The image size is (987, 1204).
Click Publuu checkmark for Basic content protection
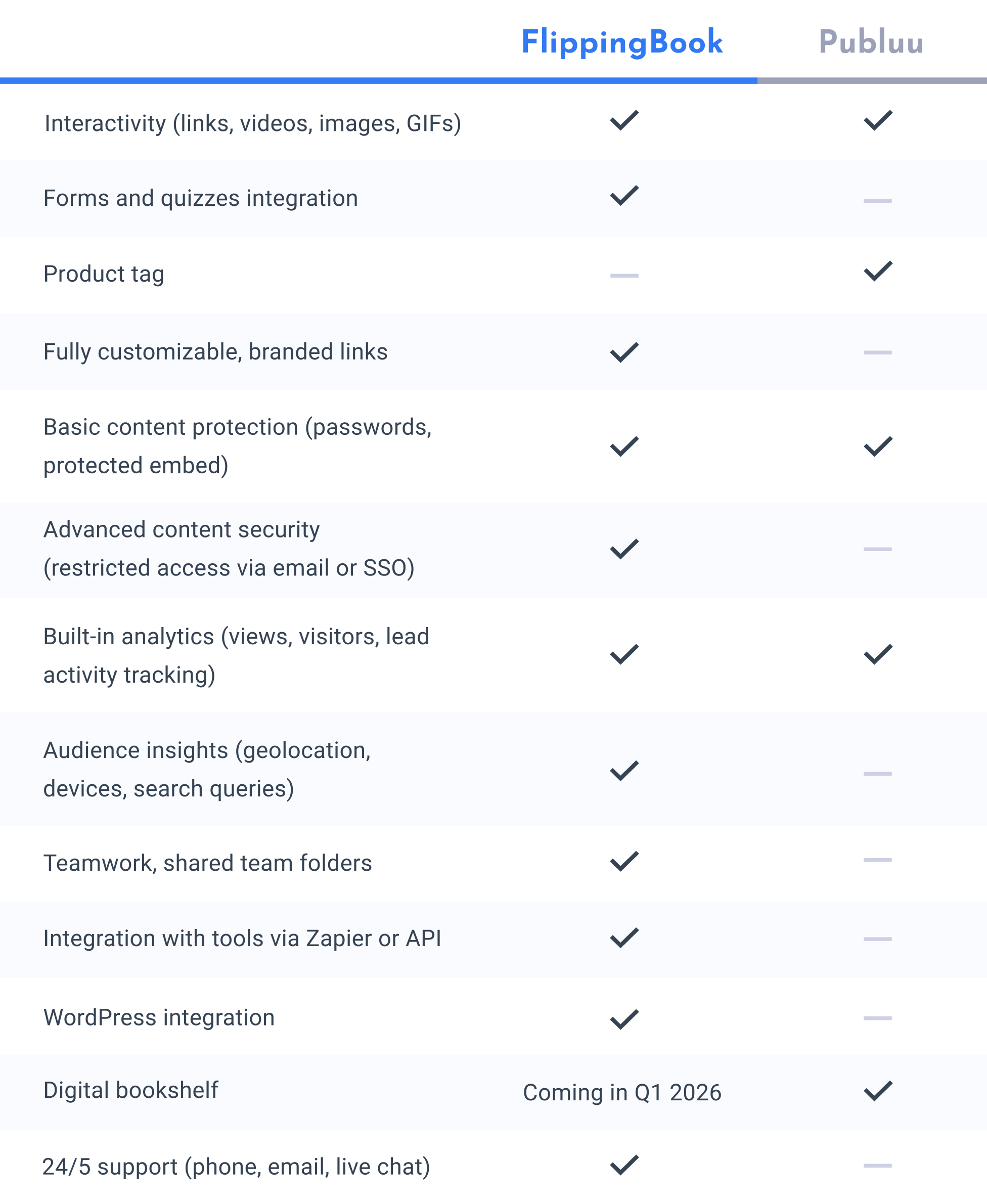(878, 447)
